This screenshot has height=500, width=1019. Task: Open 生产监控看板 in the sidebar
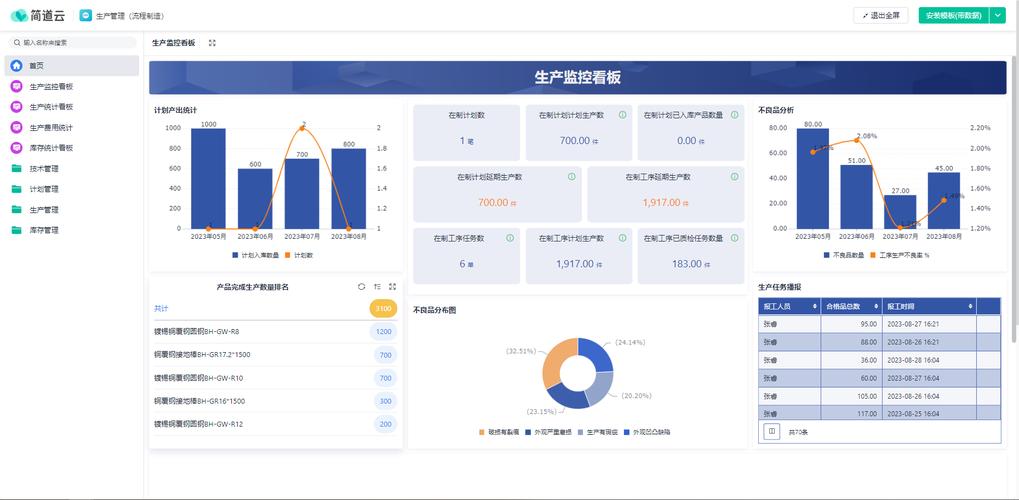(72, 86)
